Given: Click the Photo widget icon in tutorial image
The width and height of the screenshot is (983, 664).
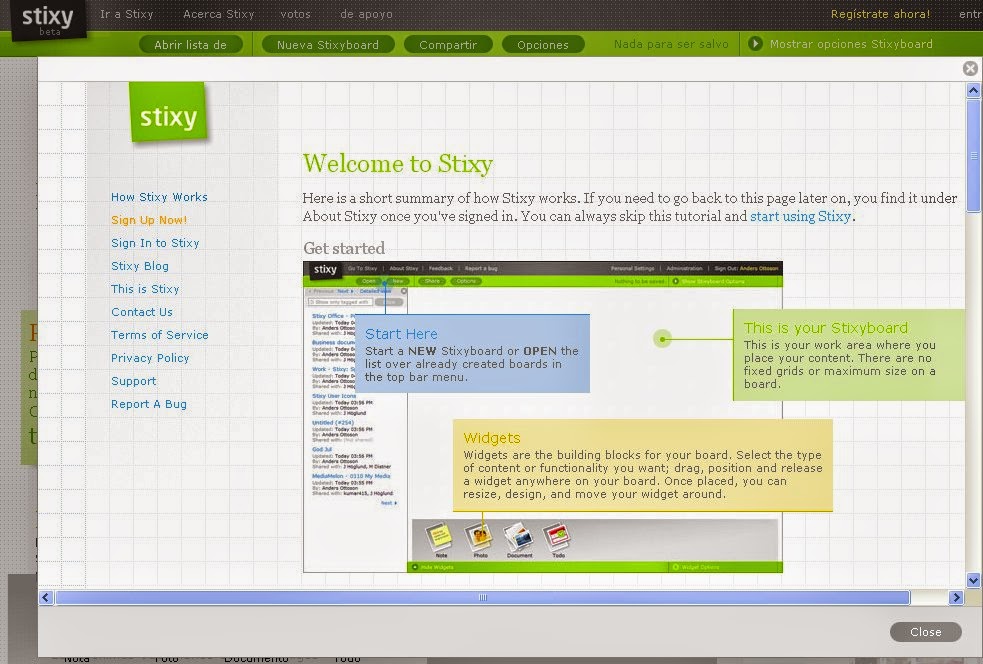Looking at the screenshot, I should pyautogui.click(x=480, y=539).
